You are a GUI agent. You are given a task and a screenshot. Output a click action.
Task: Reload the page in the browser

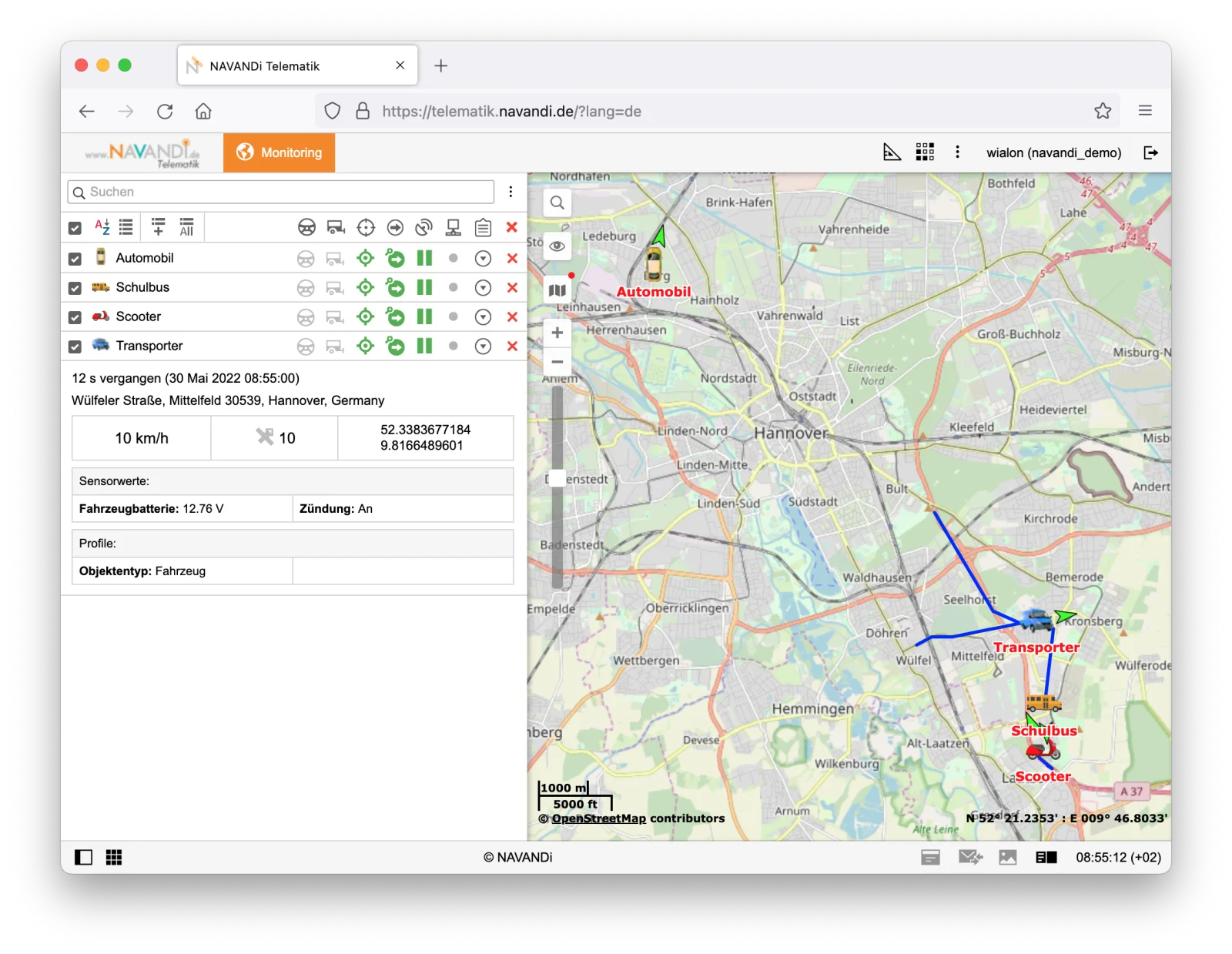pos(165,111)
